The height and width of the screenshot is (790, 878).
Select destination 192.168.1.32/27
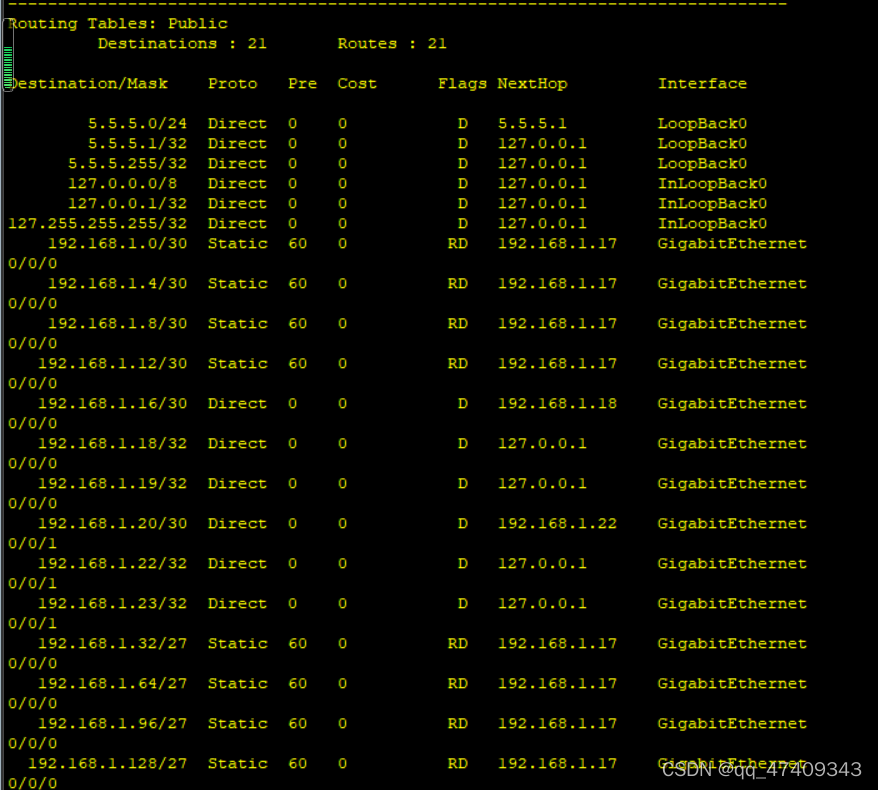(x=113, y=643)
